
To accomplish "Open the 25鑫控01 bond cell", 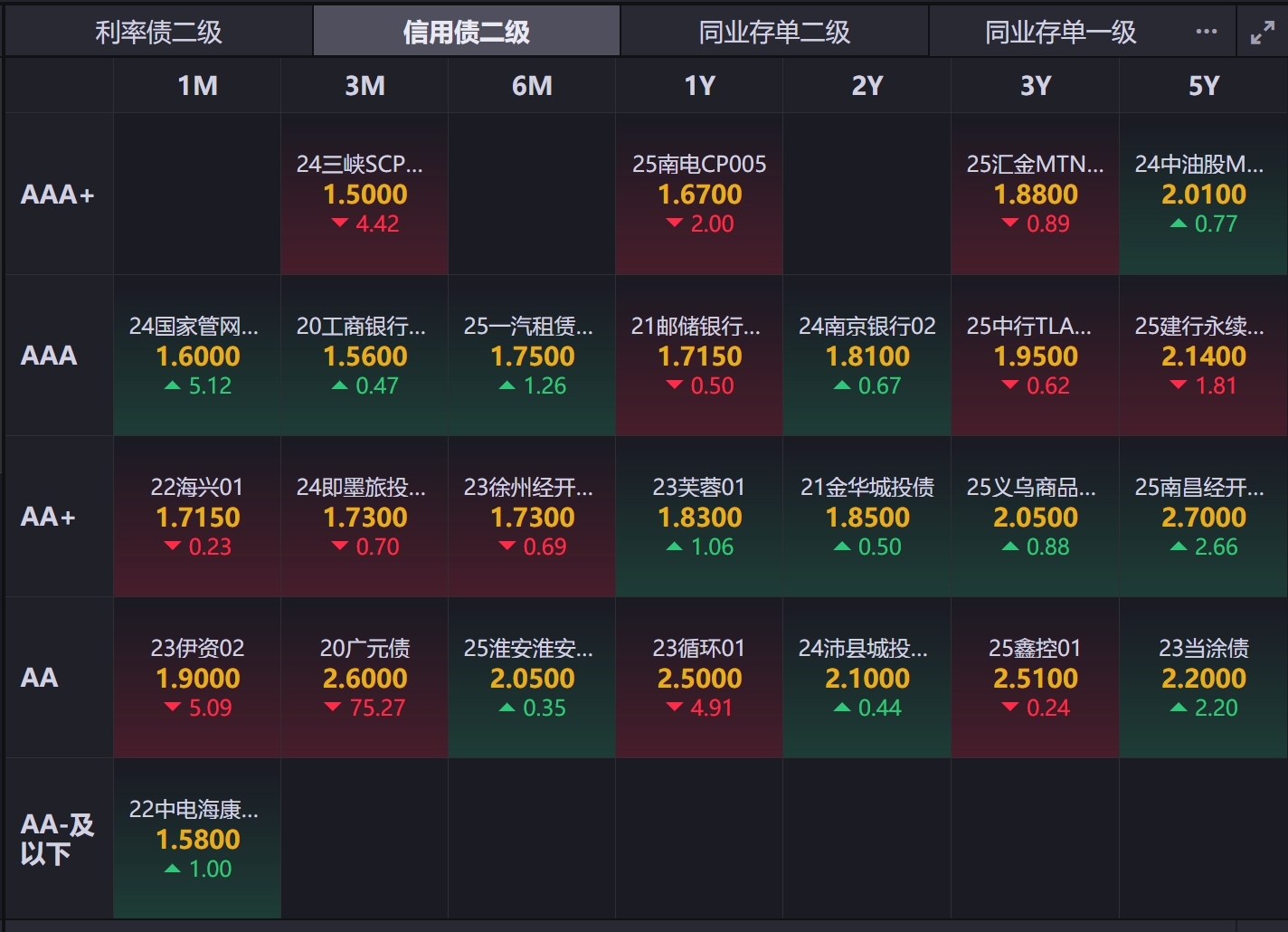I will click(1036, 678).
